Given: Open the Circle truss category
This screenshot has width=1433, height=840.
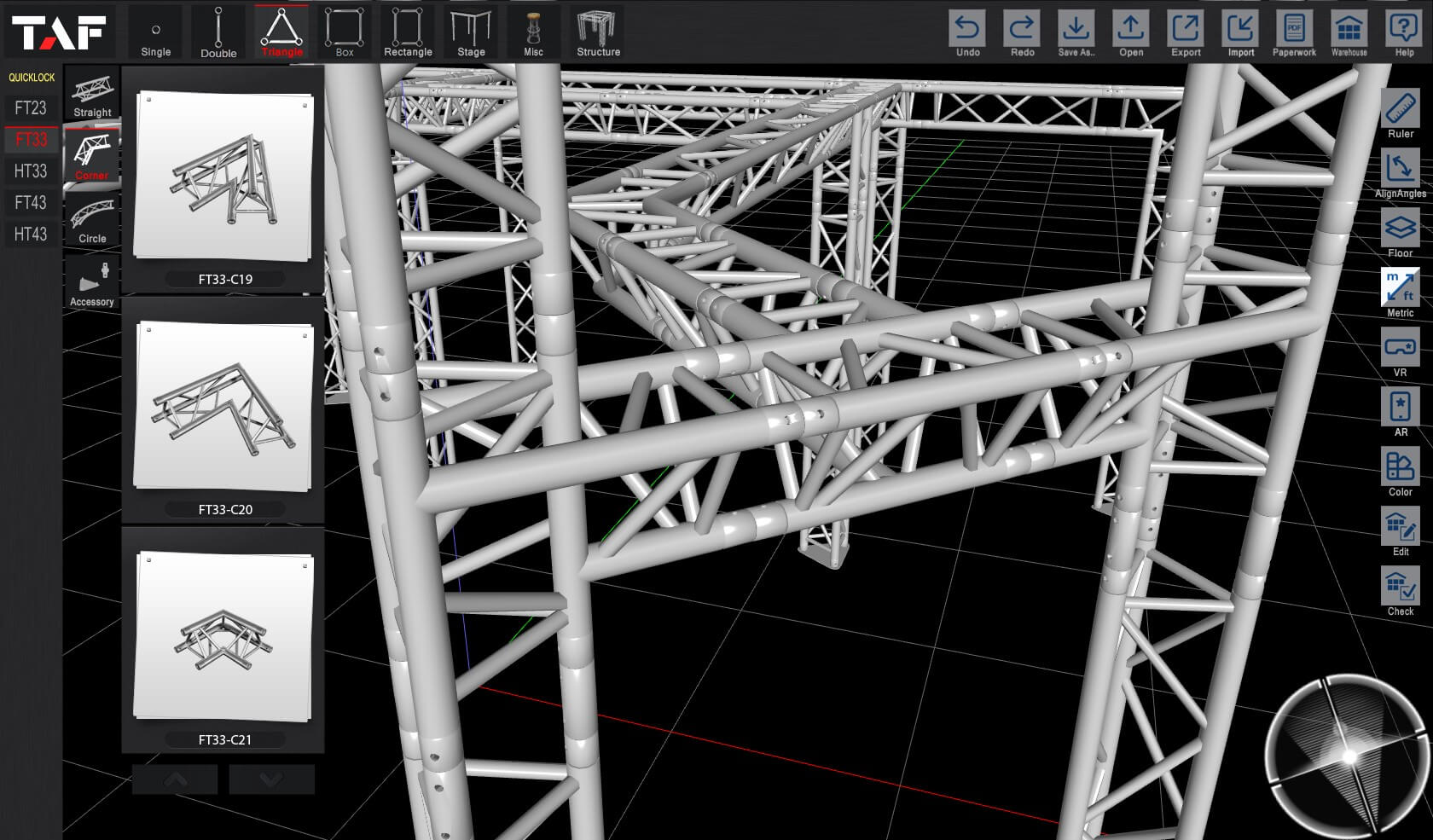Looking at the screenshot, I should pyautogui.click(x=92, y=222).
